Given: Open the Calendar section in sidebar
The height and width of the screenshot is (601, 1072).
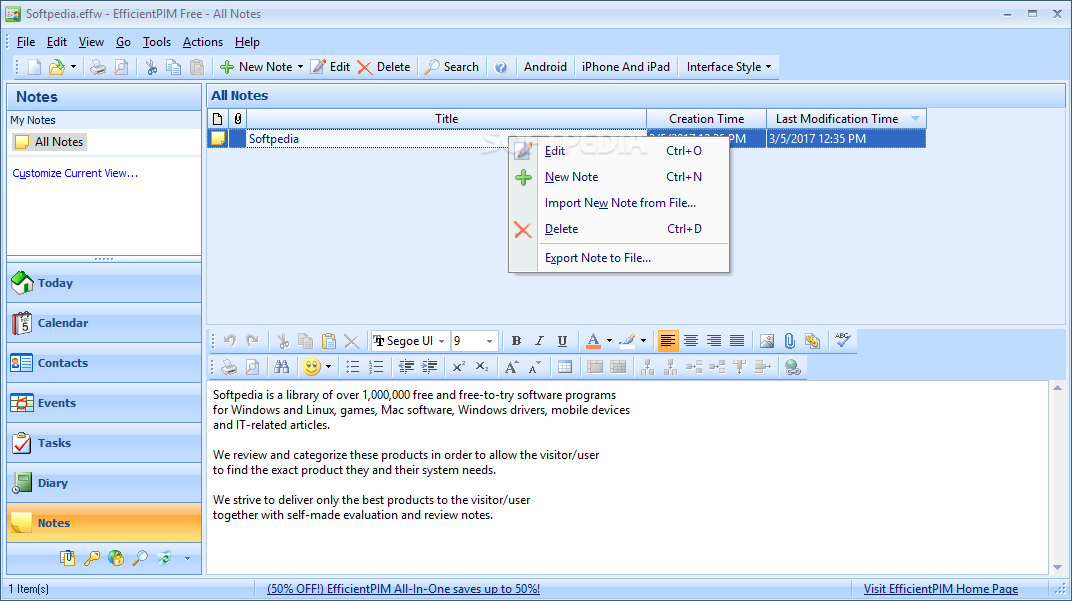Looking at the screenshot, I should click(x=104, y=323).
